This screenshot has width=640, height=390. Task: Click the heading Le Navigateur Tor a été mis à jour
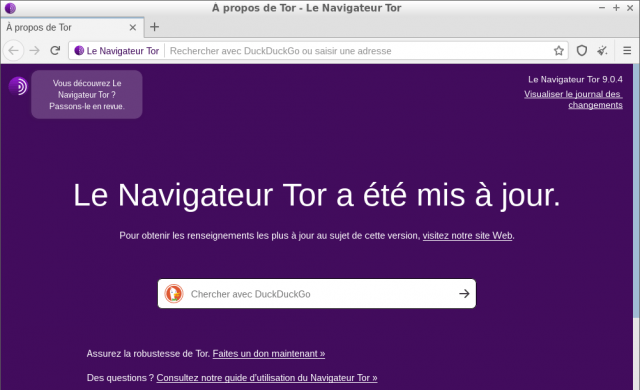317,195
